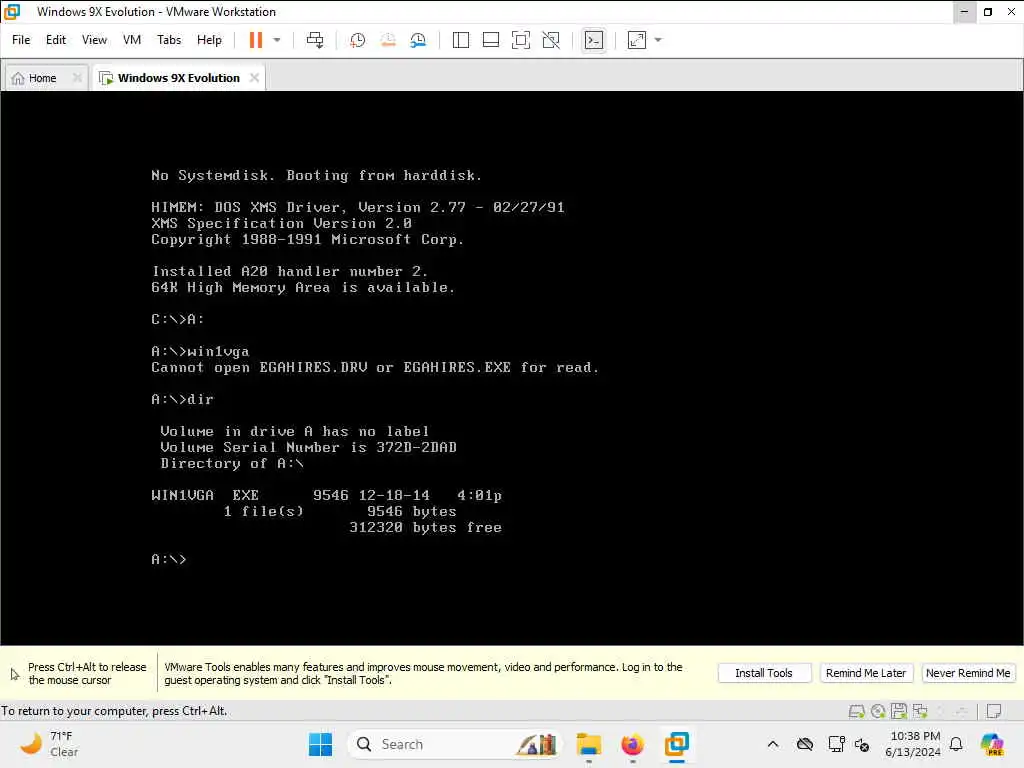Click the cloud sync tray icon
The height and width of the screenshot is (768, 1024).
[805, 744]
